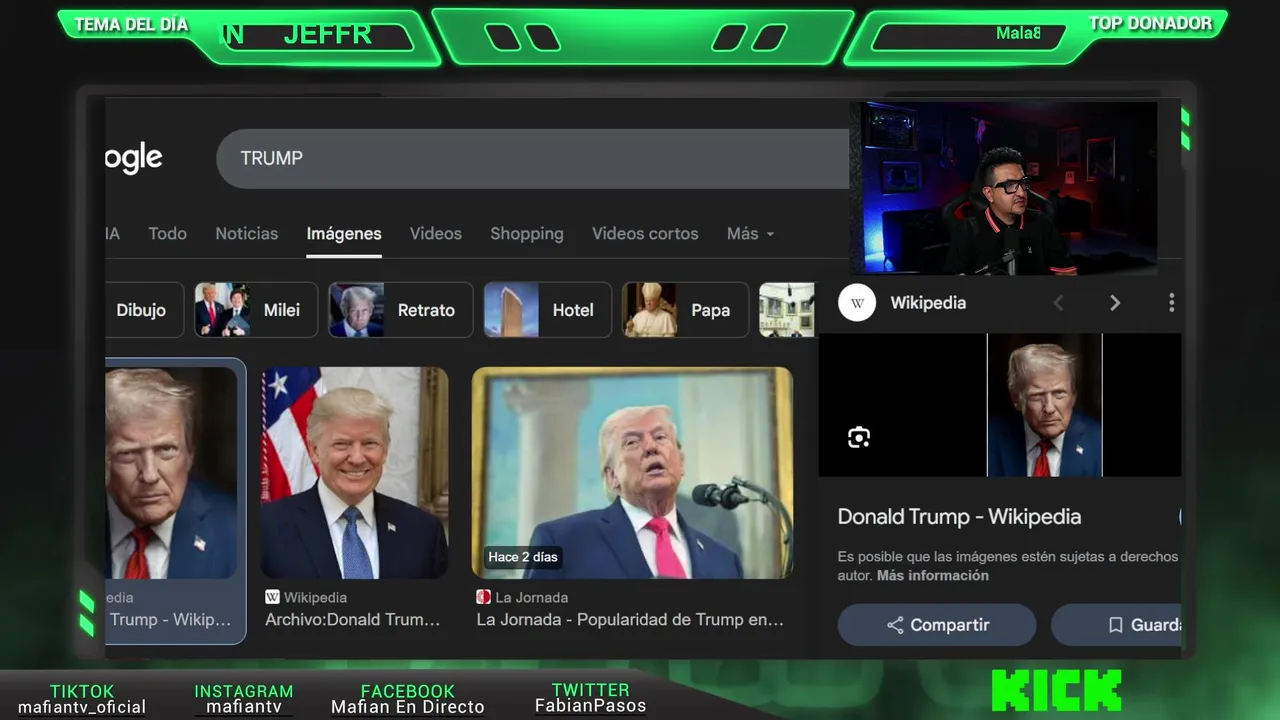Open the Más información link
Viewport: 1280px width, 720px height.
point(933,576)
